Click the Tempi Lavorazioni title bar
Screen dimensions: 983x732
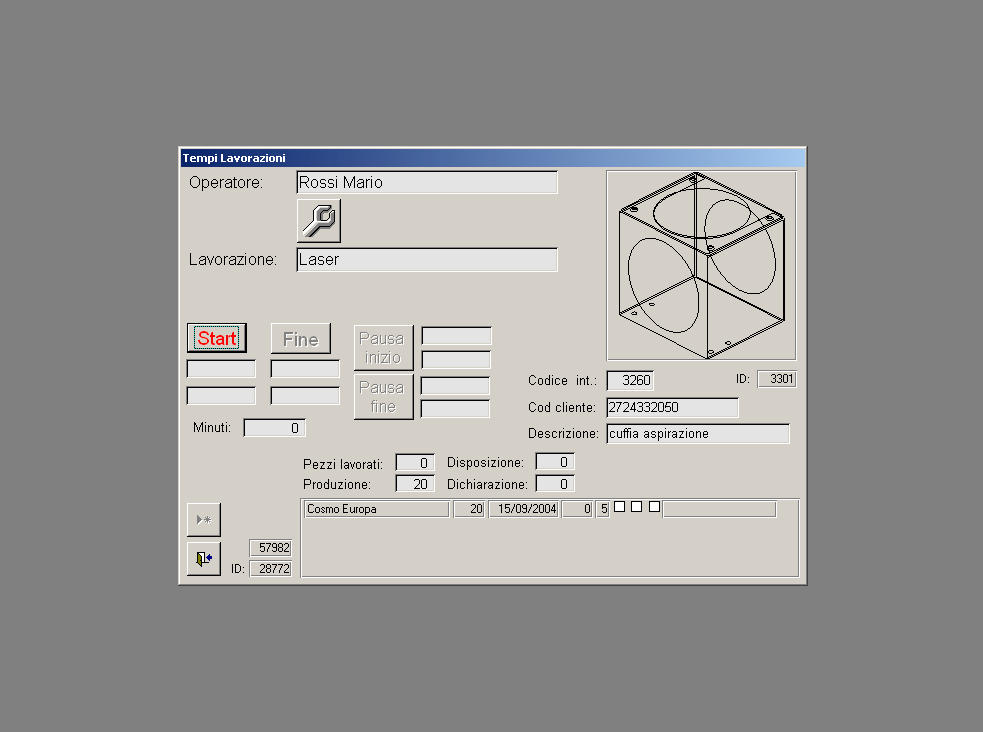coord(493,158)
